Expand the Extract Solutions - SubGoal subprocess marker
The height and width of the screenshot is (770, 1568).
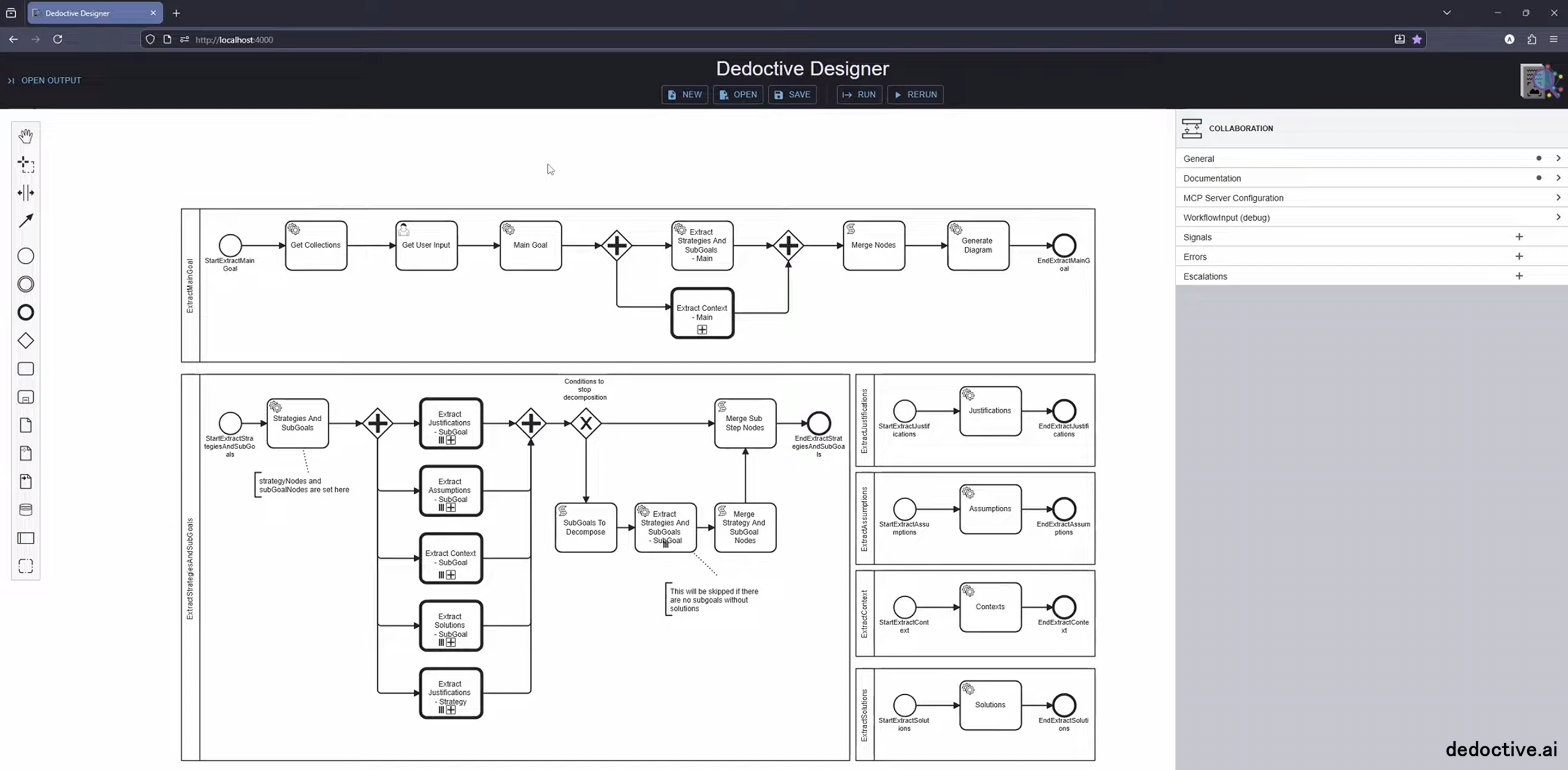(x=450, y=642)
